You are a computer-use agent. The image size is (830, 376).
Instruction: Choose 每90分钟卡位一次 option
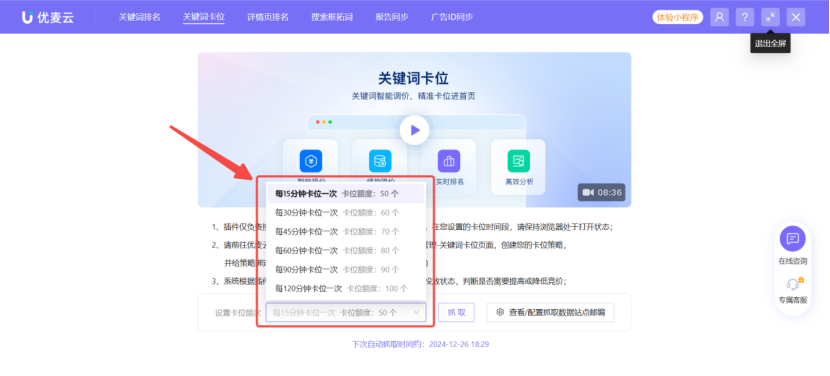tap(346, 270)
